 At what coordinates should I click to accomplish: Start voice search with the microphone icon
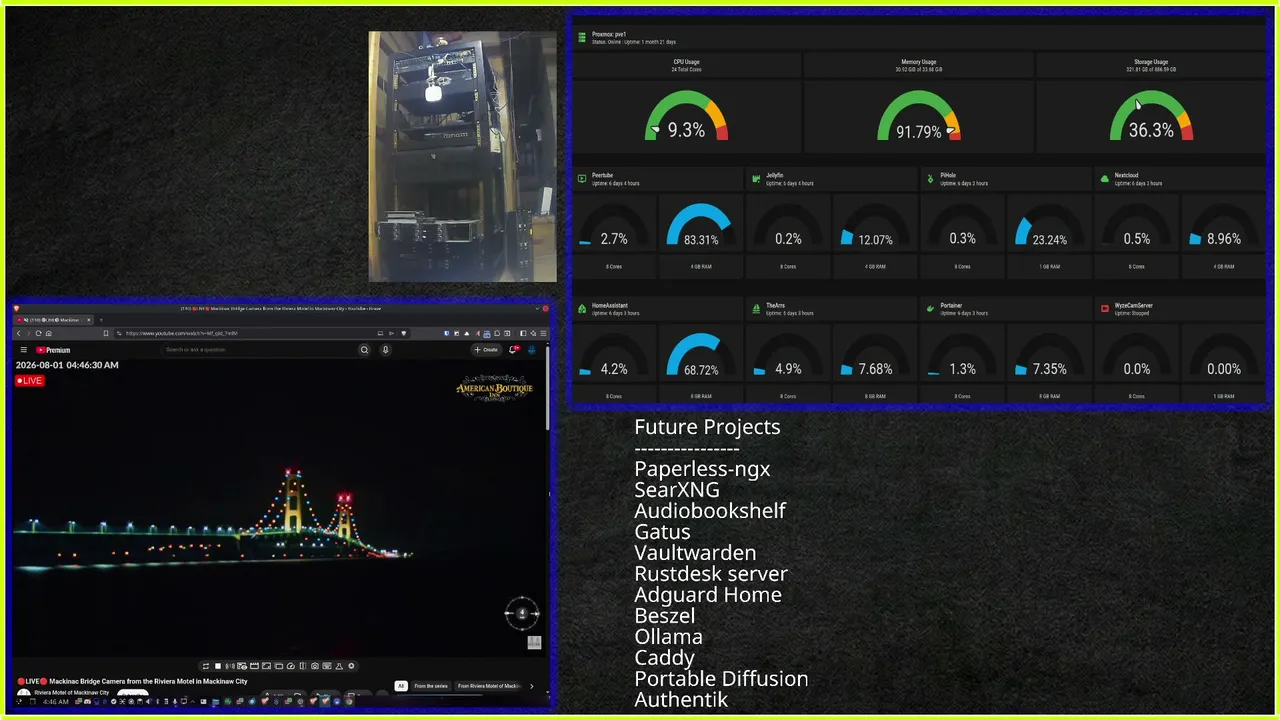[x=385, y=350]
